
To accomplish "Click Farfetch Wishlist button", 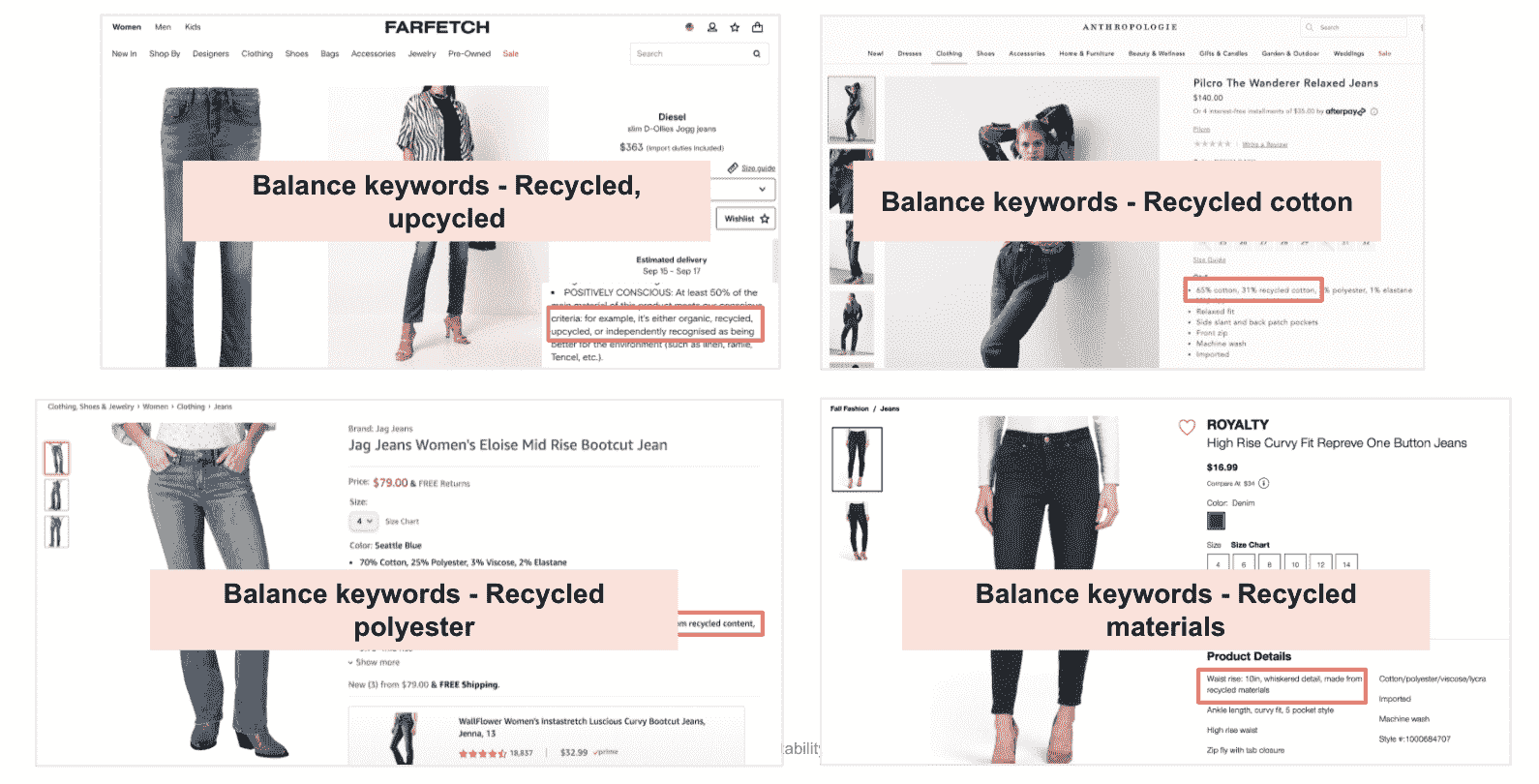I will tap(745, 219).
